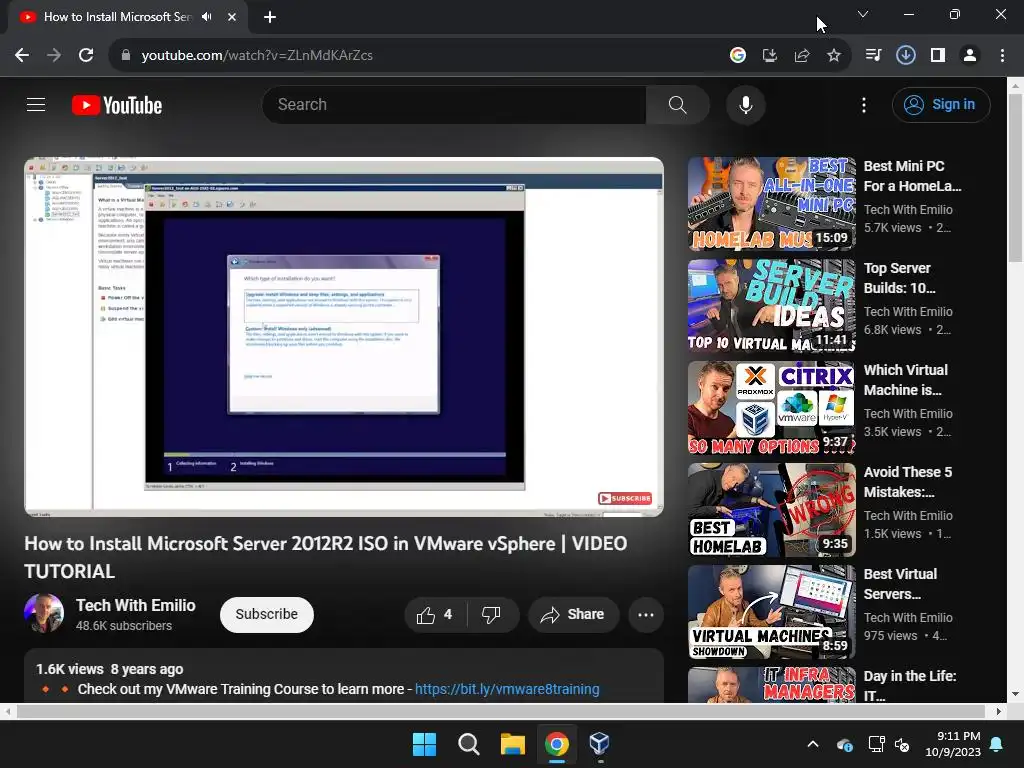Click the magnifier search button beside the search box
1024x768 pixels.
pos(677,104)
